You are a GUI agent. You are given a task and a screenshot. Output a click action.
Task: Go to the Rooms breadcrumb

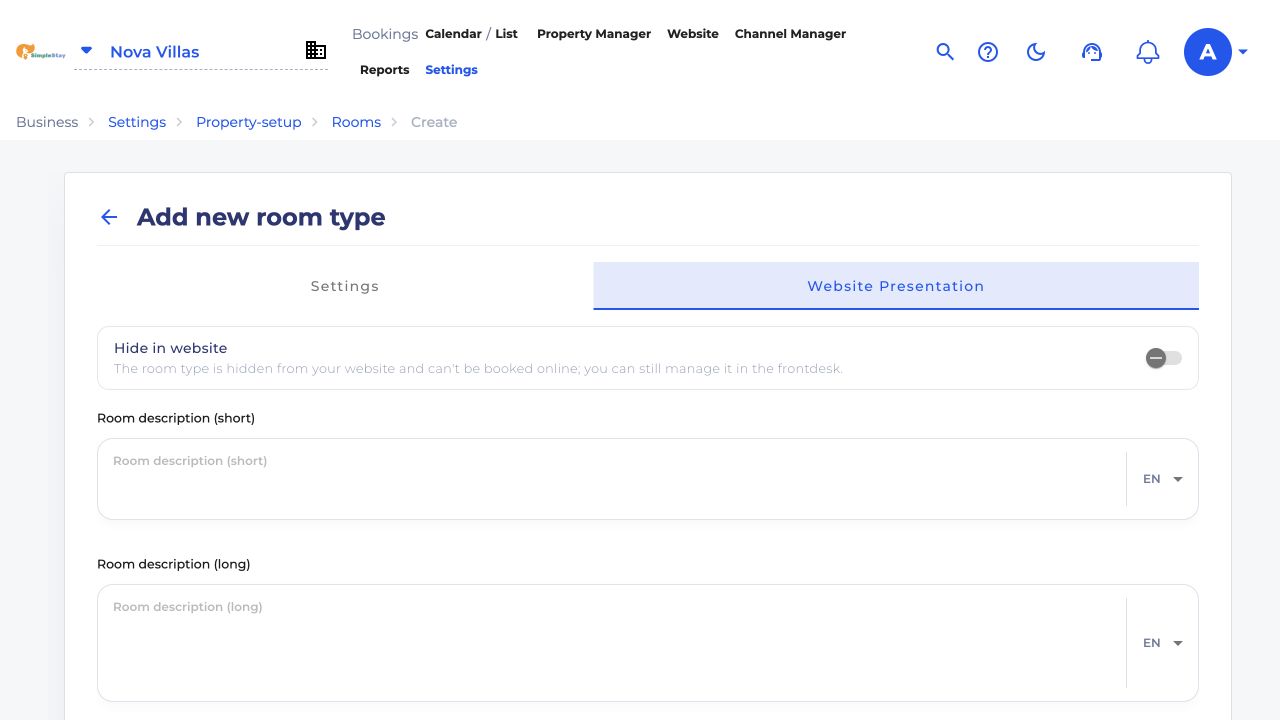click(356, 122)
